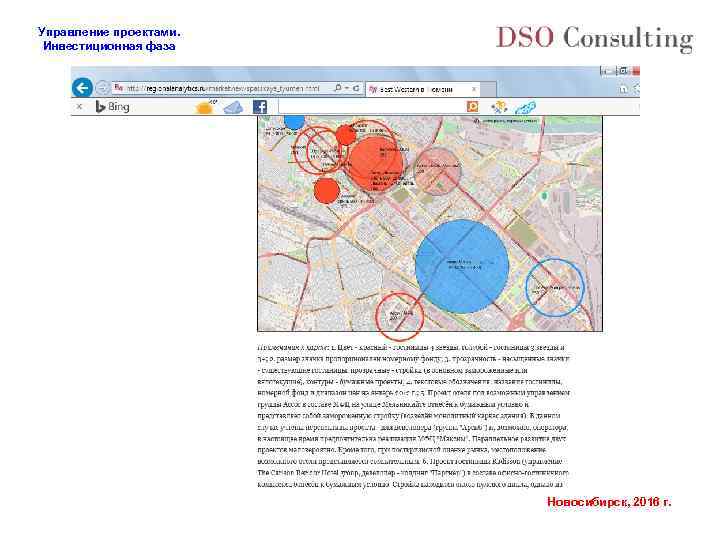Open the blank new tab button
Viewport: 720px width, 540px height.
coord(489,89)
